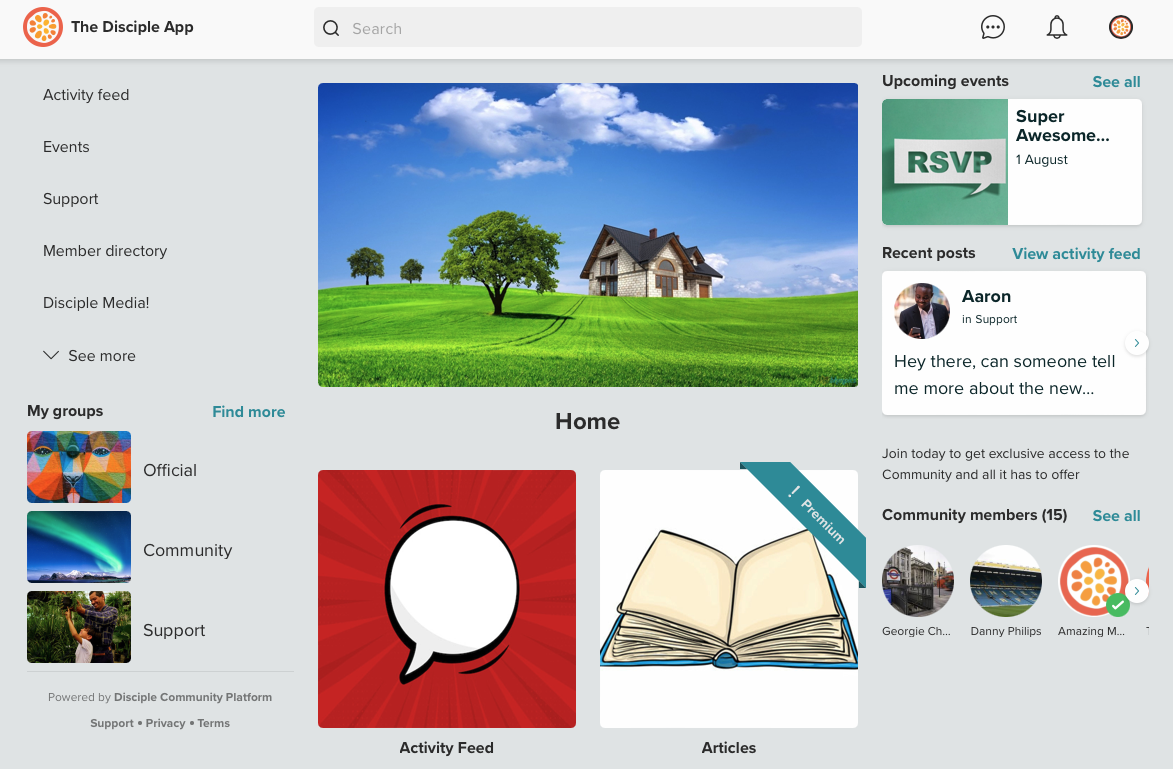This screenshot has height=769, width=1173.
Task: Open Disciple Media! from sidebar
Action: (x=96, y=303)
